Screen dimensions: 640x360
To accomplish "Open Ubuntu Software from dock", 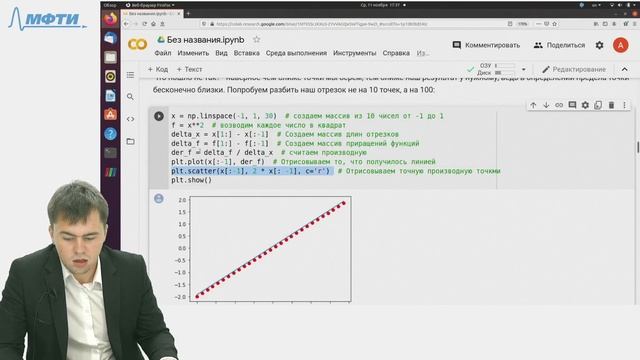I will click(x=110, y=115).
